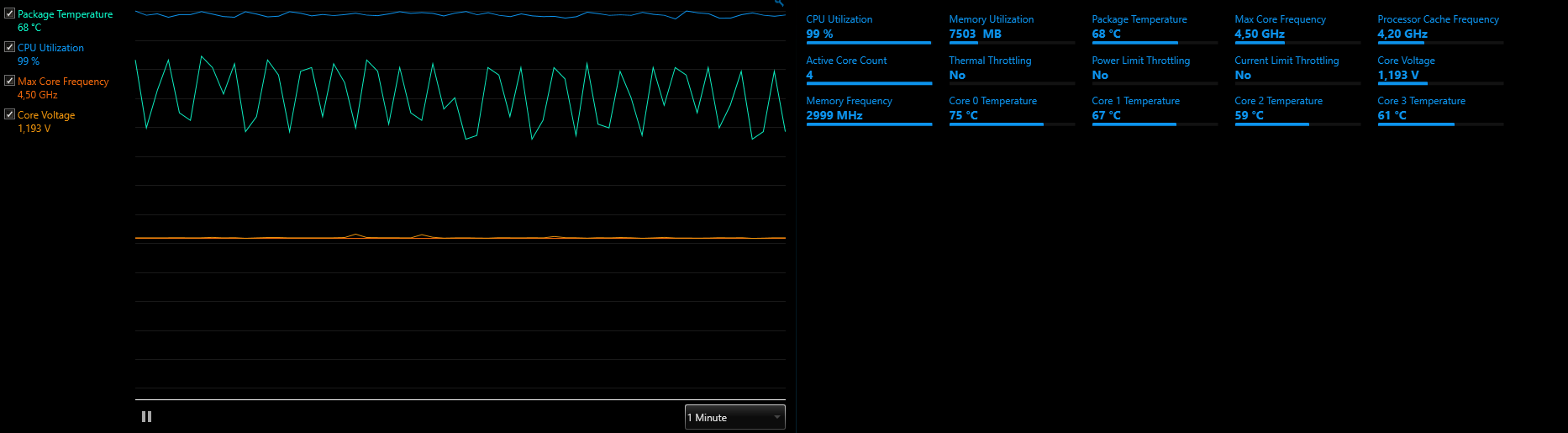Screen dimensions: 1568x433
Task: Uncheck the Package Temperature graph legend checkbox
Action: (x=10, y=13)
